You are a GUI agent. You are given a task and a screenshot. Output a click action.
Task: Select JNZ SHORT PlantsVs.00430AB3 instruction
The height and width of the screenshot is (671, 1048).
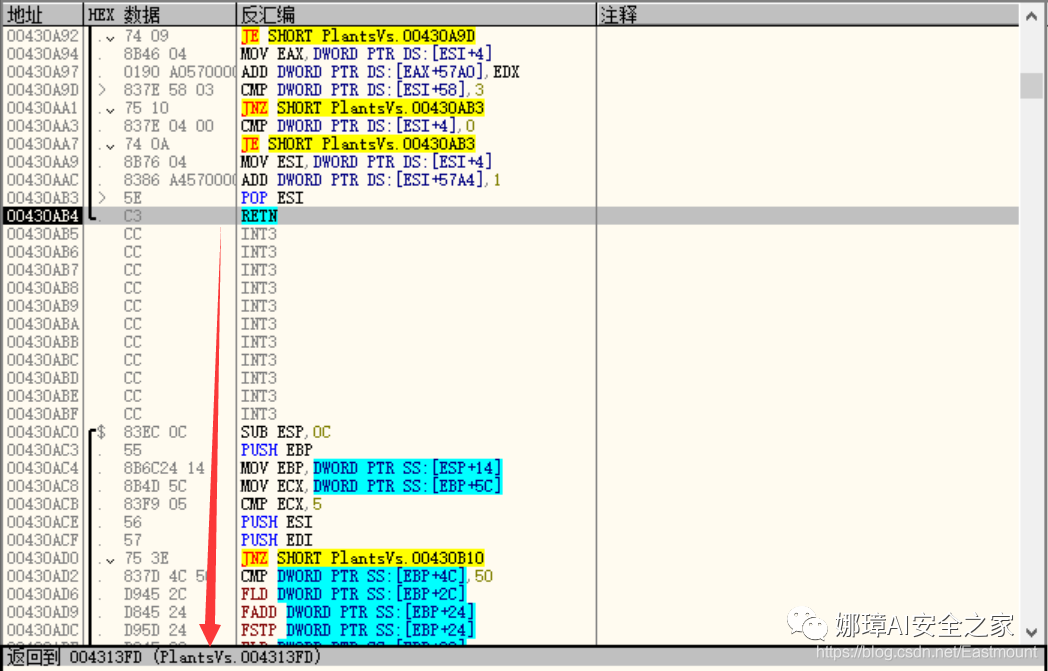point(363,108)
